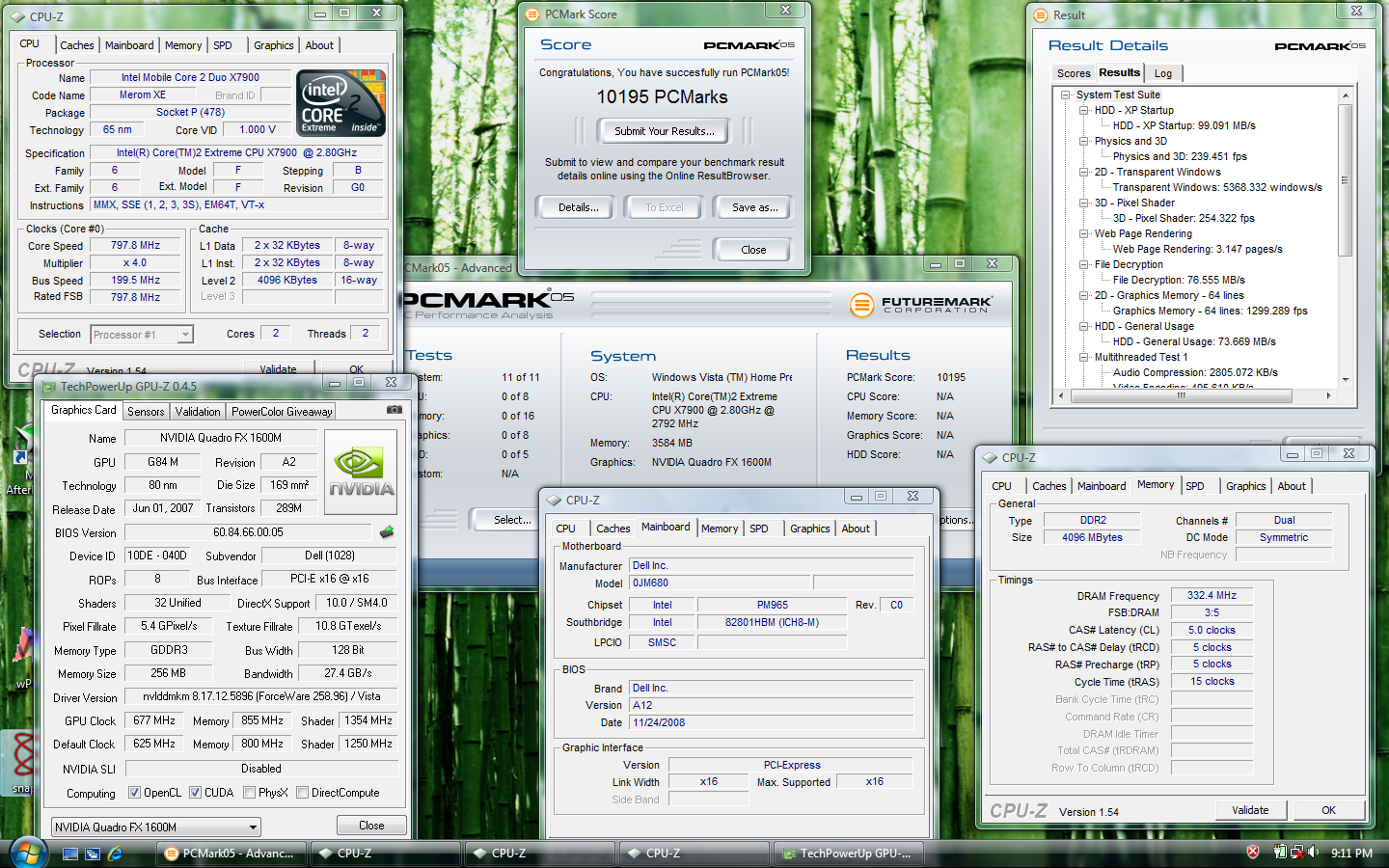Collapse the Physics and 3D node

(1084, 141)
